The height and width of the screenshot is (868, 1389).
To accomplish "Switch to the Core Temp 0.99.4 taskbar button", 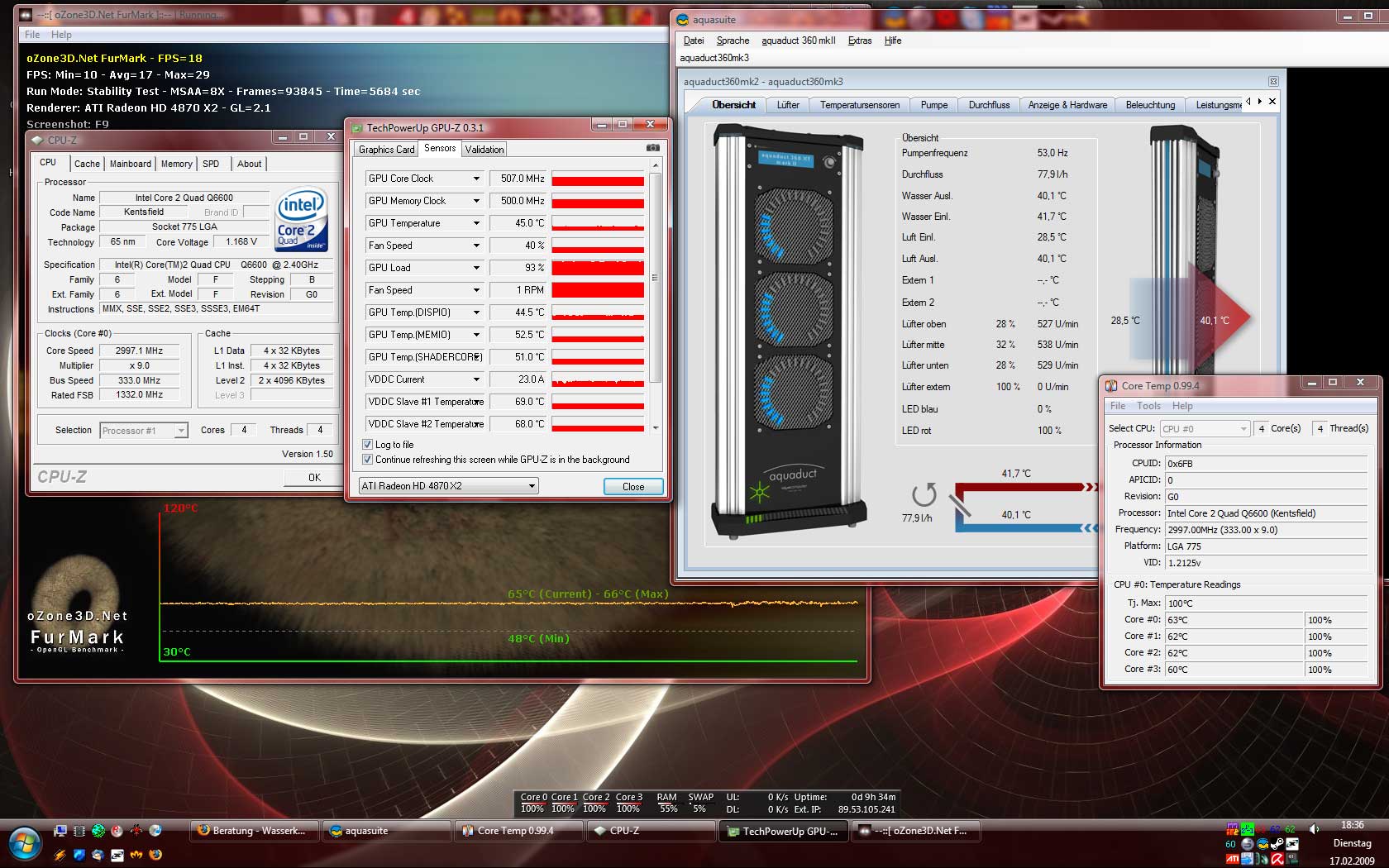I will (519, 831).
